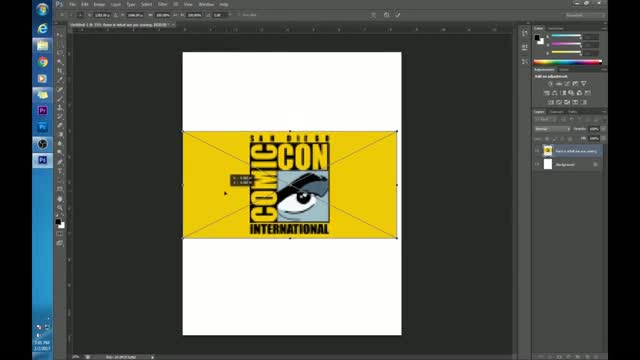Select the Crop tool
This screenshot has height=360, width=640.
point(60,71)
